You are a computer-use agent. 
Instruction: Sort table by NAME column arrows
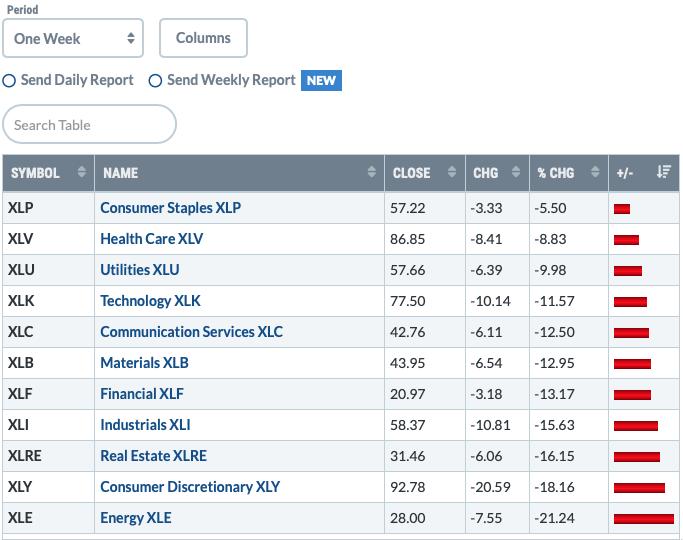click(372, 172)
